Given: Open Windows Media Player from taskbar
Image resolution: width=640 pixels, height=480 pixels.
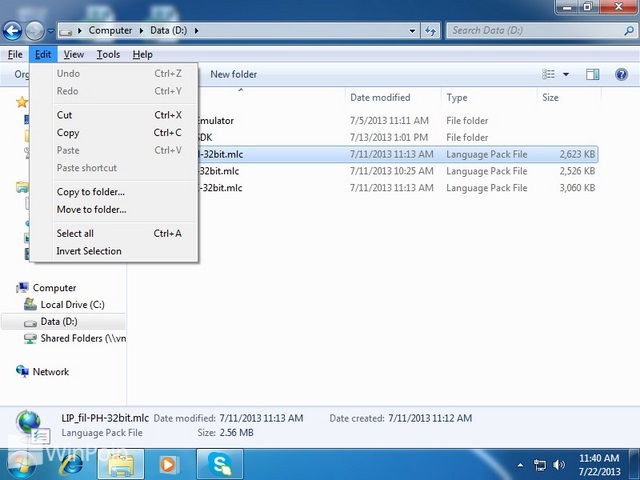Looking at the screenshot, I should click(168, 464).
